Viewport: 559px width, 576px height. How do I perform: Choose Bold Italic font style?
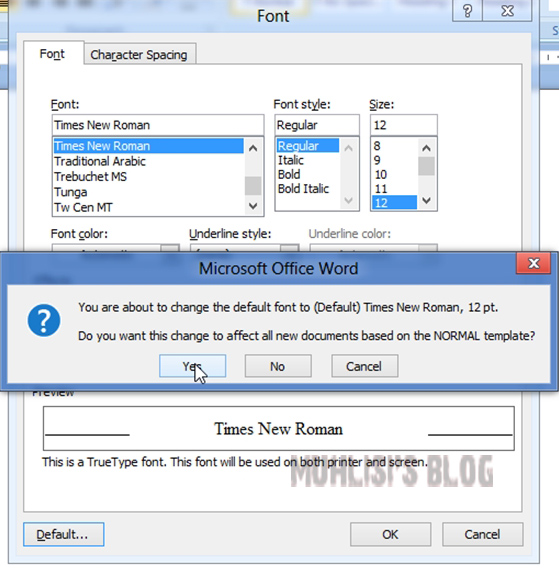point(308,189)
